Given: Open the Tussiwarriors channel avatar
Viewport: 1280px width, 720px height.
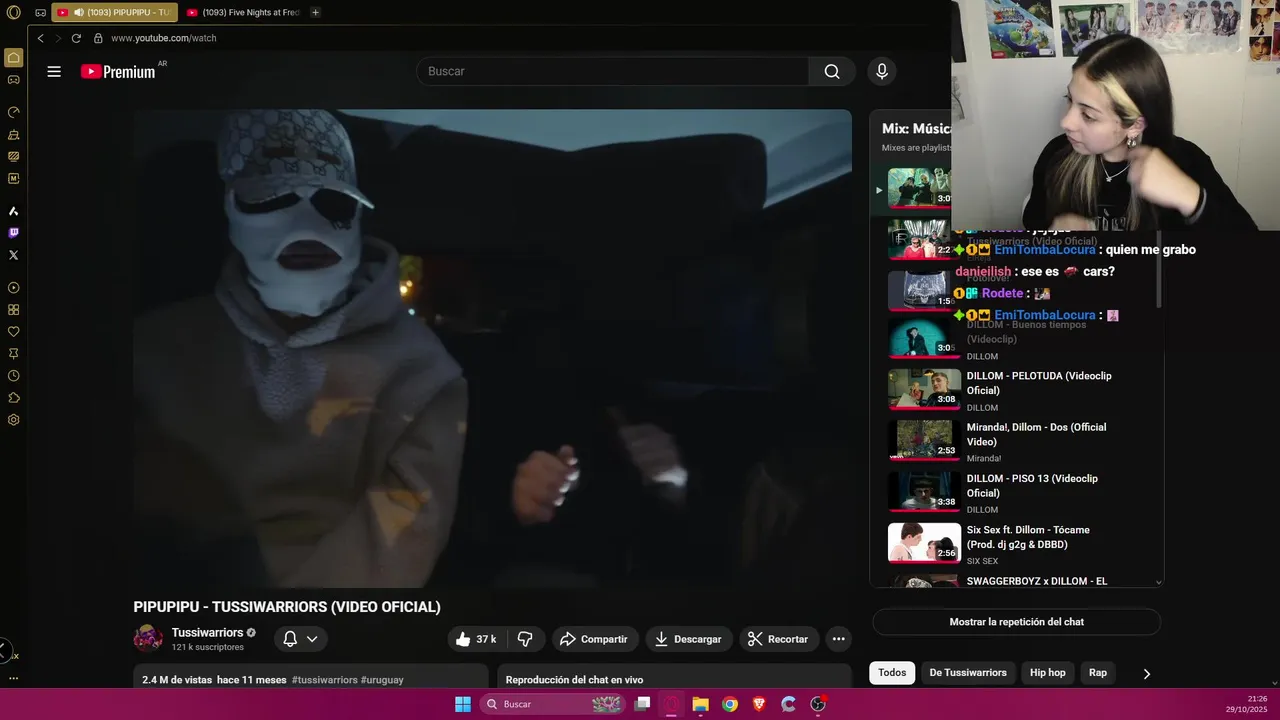Looking at the screenshot, I should (x=148, y=638).
